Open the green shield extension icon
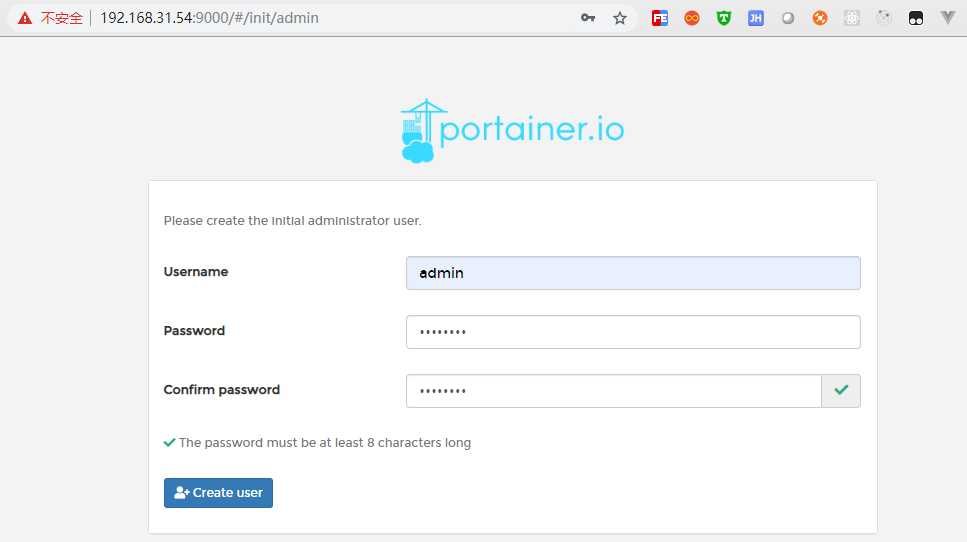Viewport: 967px width, 542px height. [724, 18]
